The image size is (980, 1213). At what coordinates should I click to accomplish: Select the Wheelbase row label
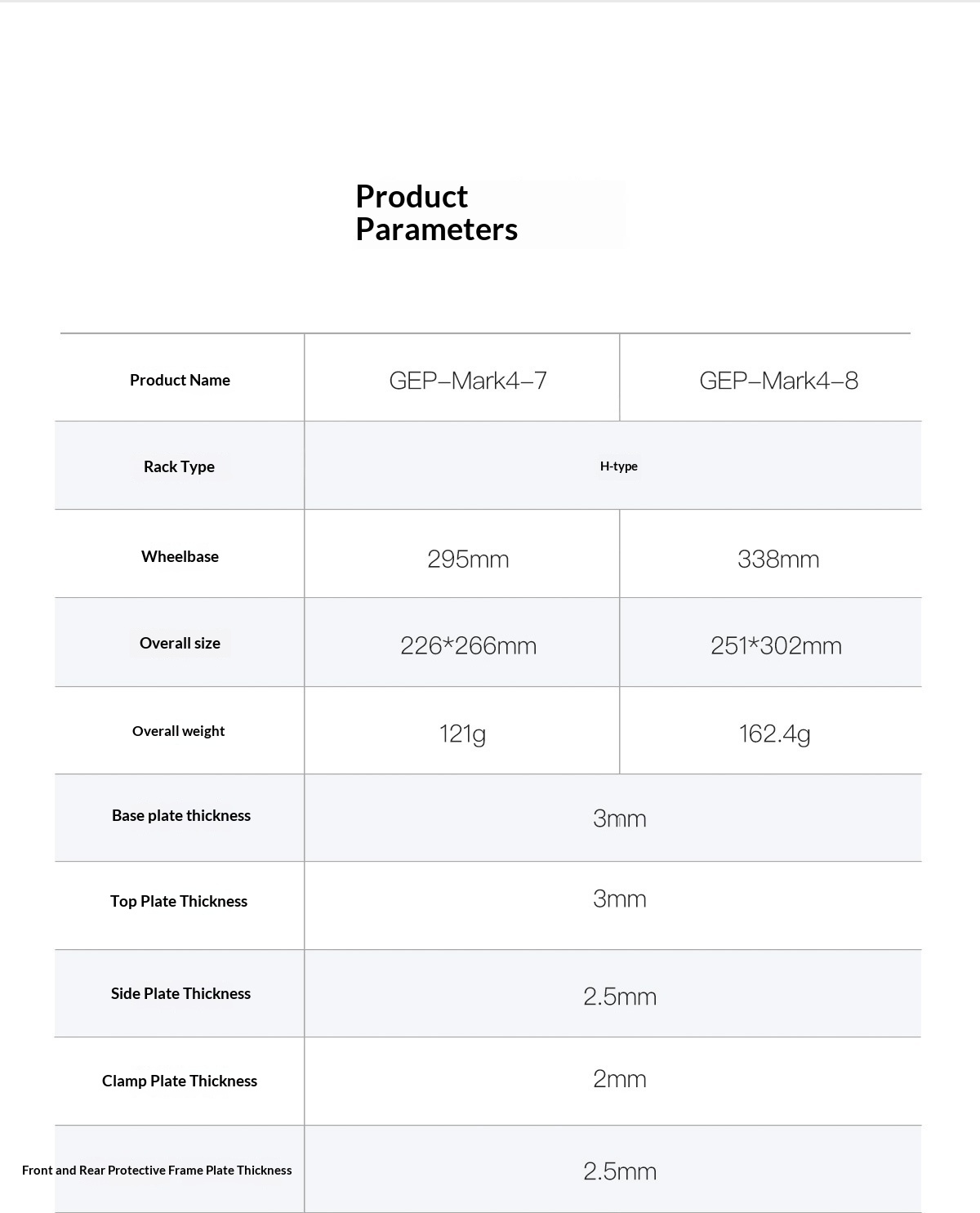pyautogui.click(x=180, y=556)
